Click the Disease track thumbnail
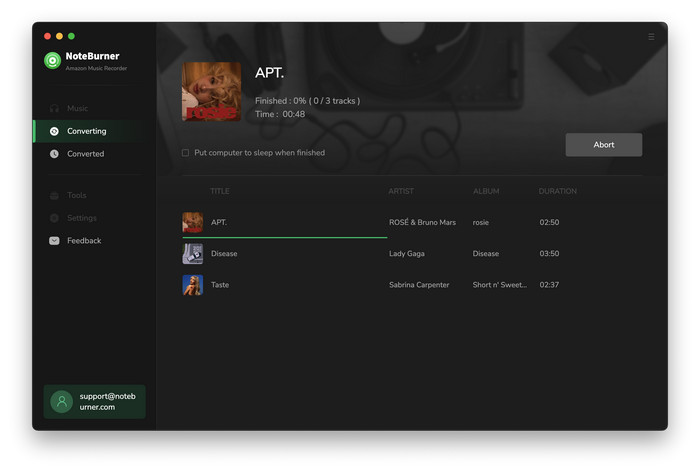This screenshot has width=700, height=473. point(192,253)
